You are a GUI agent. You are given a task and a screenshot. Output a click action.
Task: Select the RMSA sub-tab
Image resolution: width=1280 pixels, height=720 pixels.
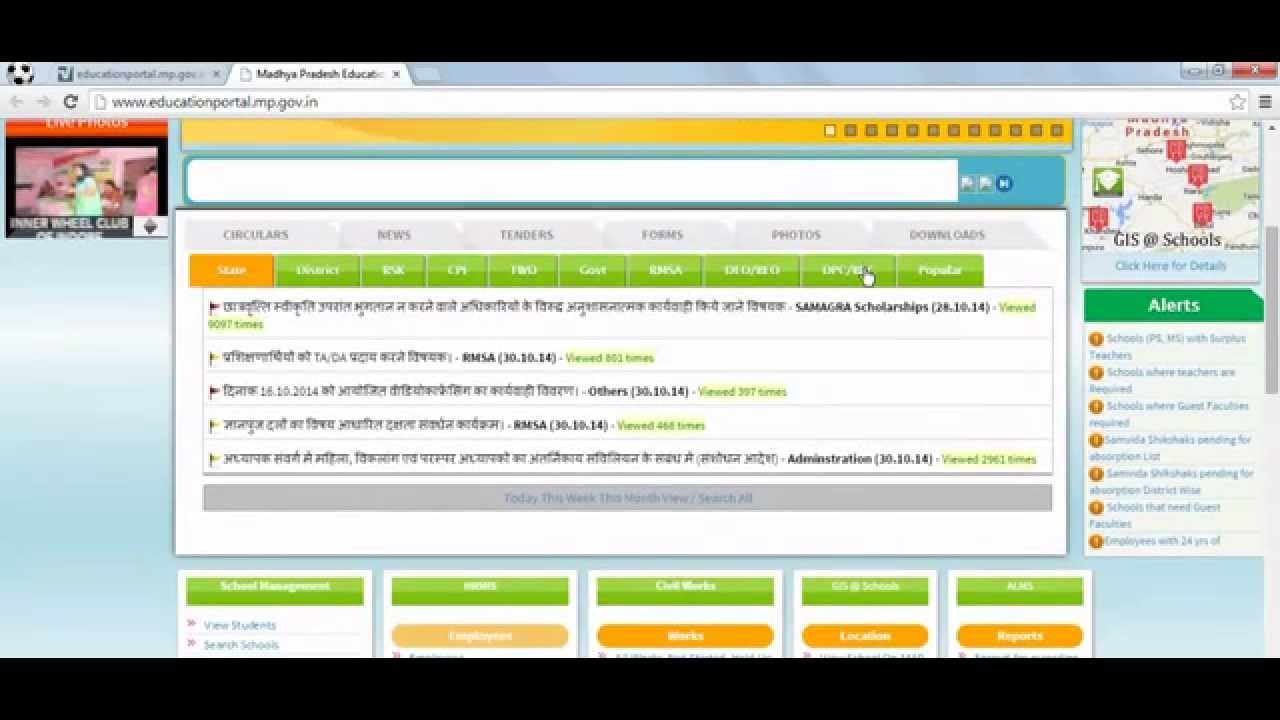click(x=665, y=270)
